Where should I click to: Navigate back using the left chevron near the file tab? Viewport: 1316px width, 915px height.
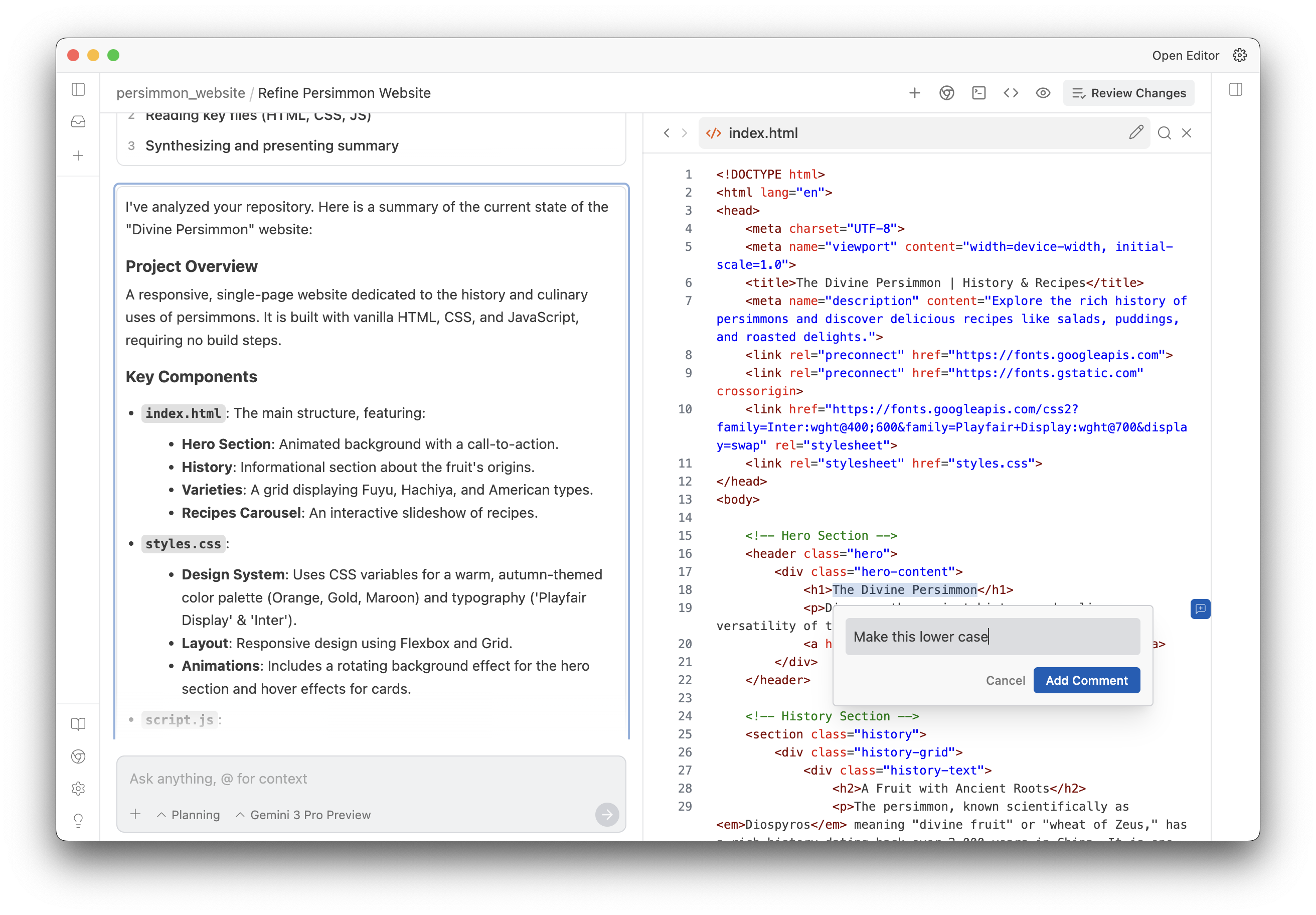click(x=667, y=132)
